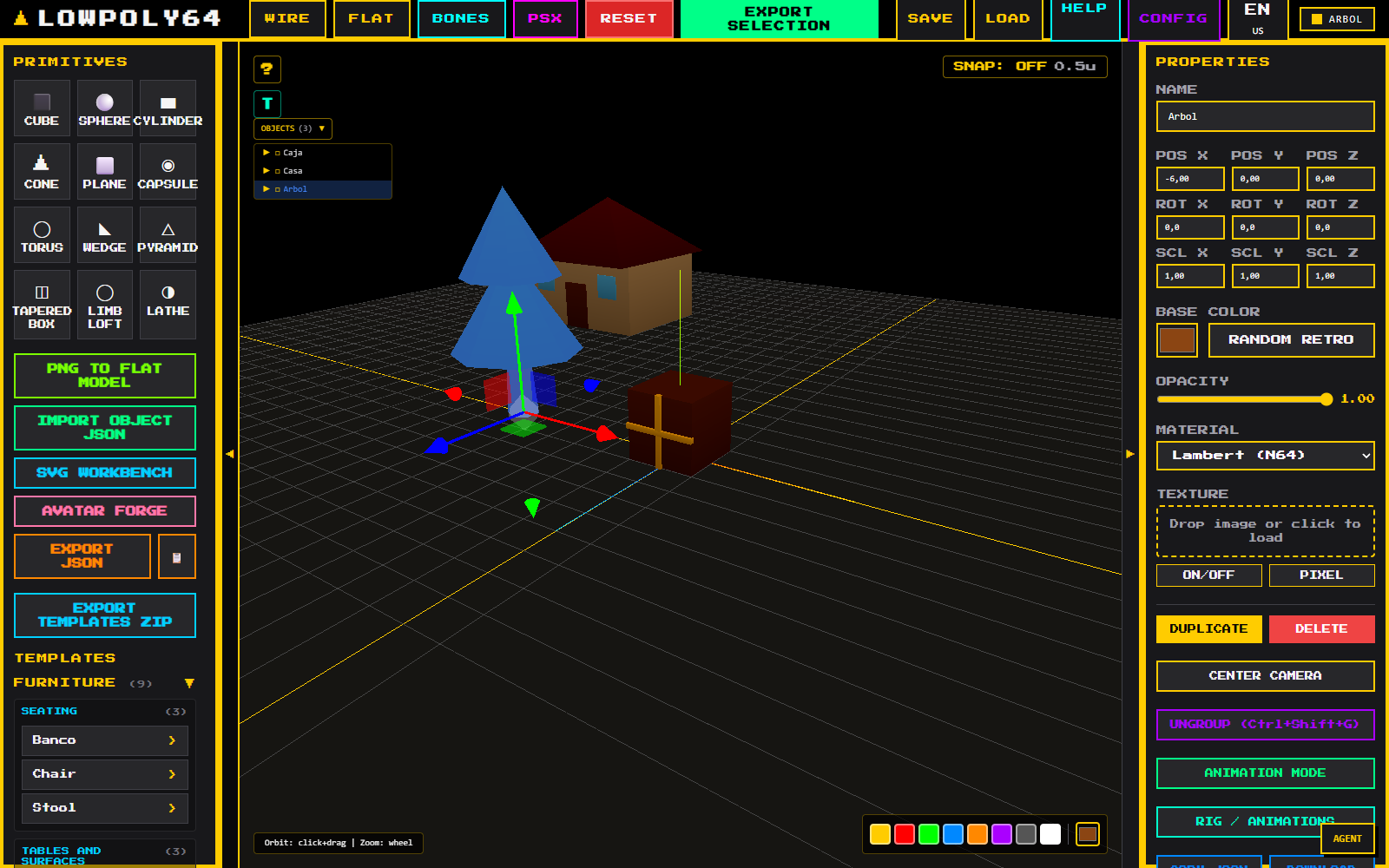Add a Cube primitive
1389x868 pixels.
42,108
